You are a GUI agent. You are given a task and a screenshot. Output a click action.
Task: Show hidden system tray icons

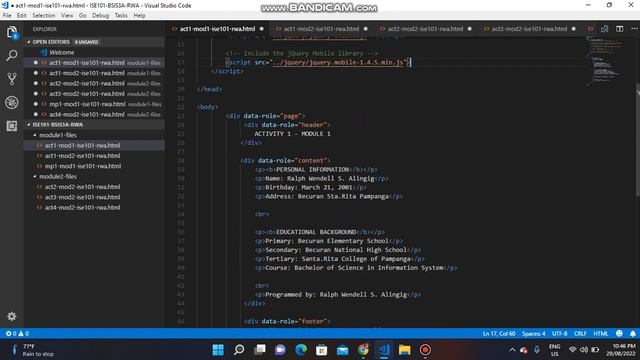(512, 350)
